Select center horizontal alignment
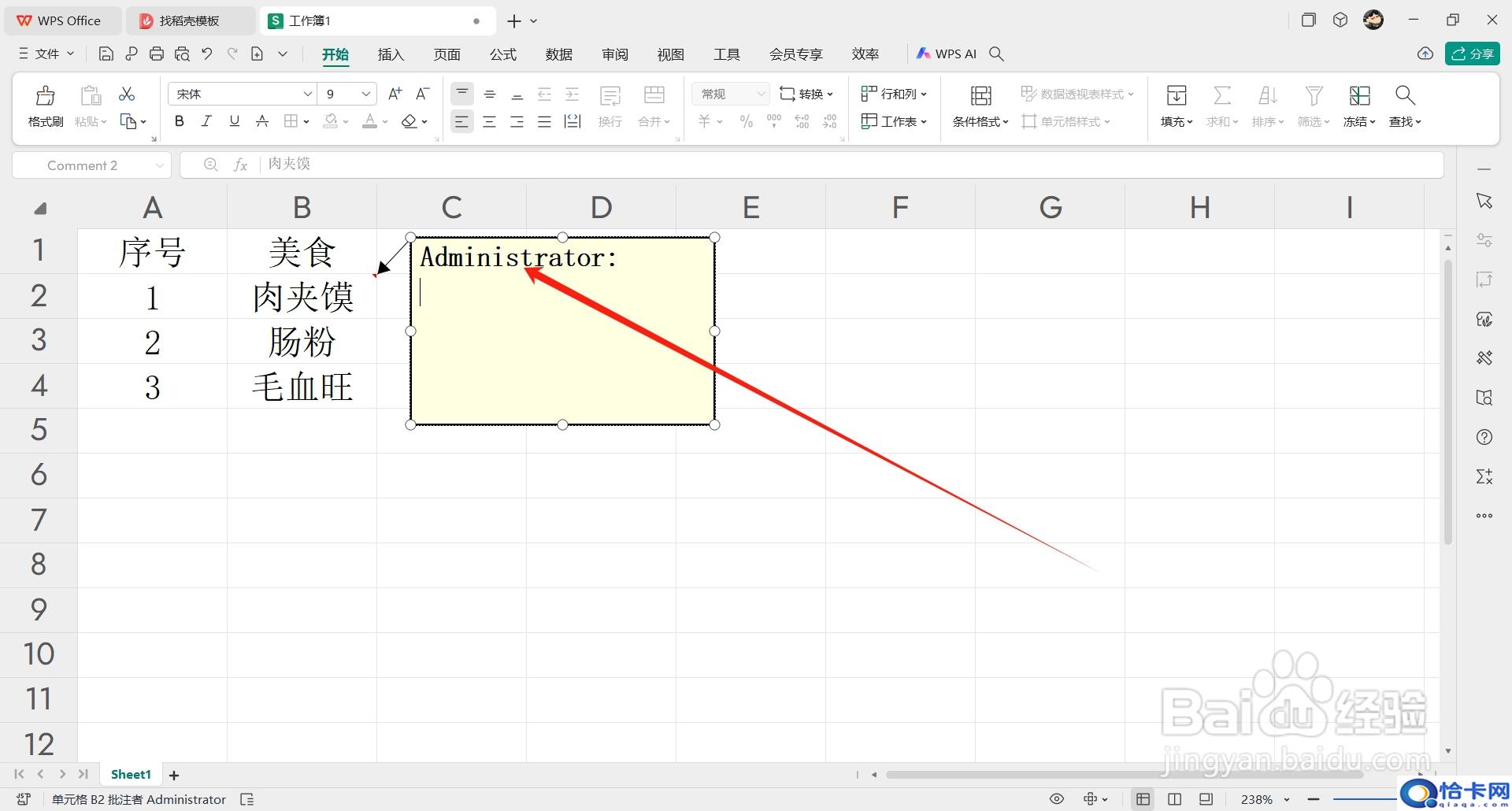This screenshot has height=811, width=1512. (x=490, y=121)
